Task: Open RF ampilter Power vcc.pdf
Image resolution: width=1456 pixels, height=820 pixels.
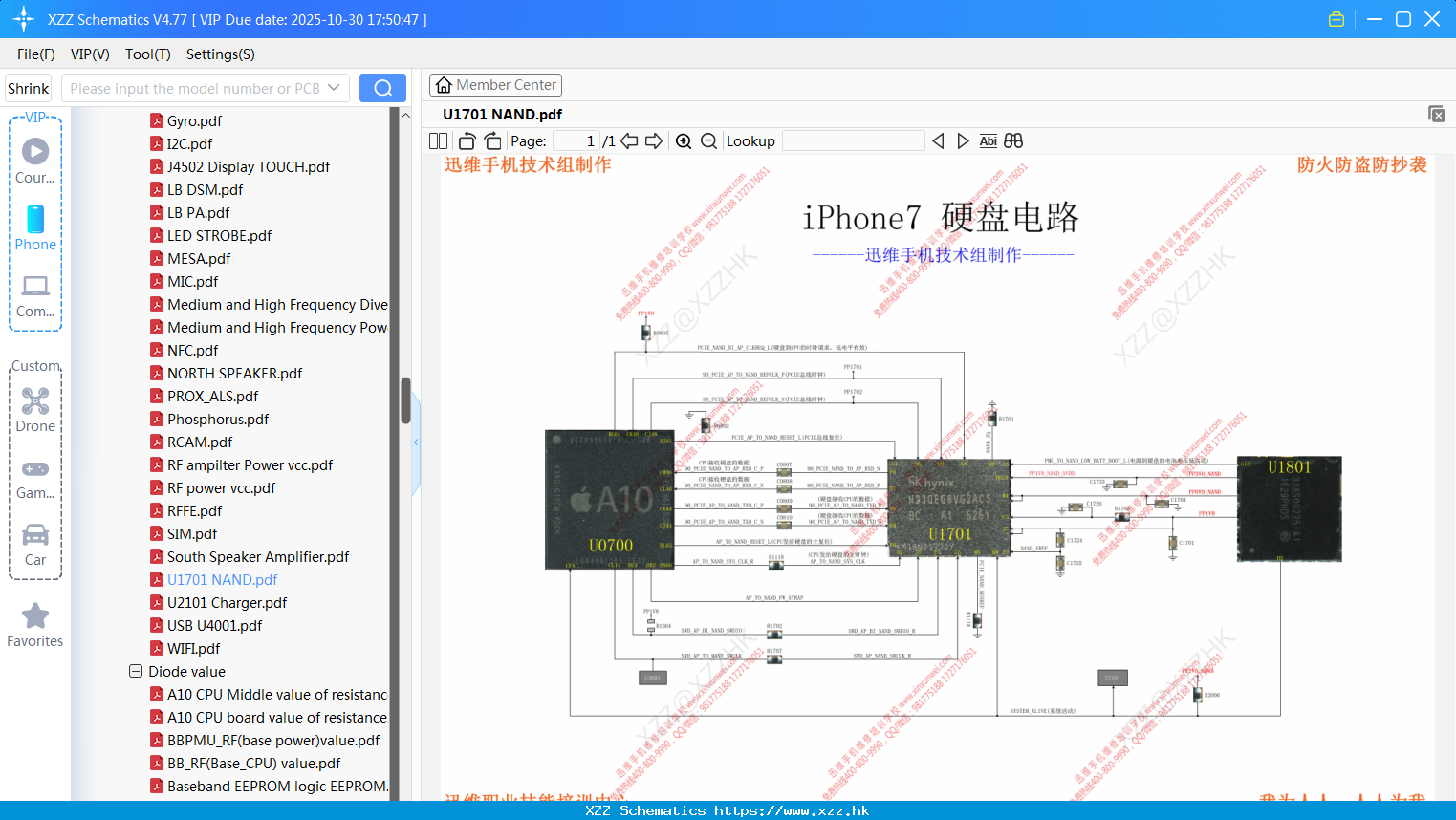Action: pos(250,464)
